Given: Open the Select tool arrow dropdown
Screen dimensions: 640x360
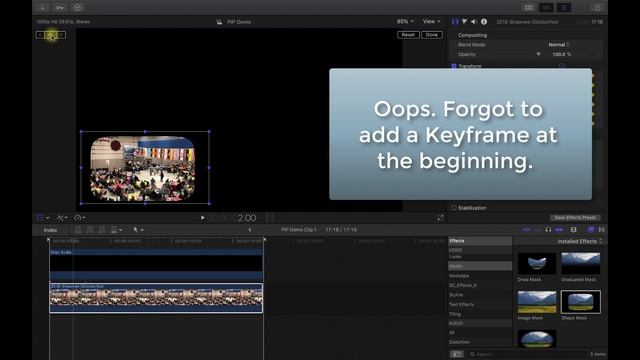Looking at the screenshot, I should coord(138,230).
